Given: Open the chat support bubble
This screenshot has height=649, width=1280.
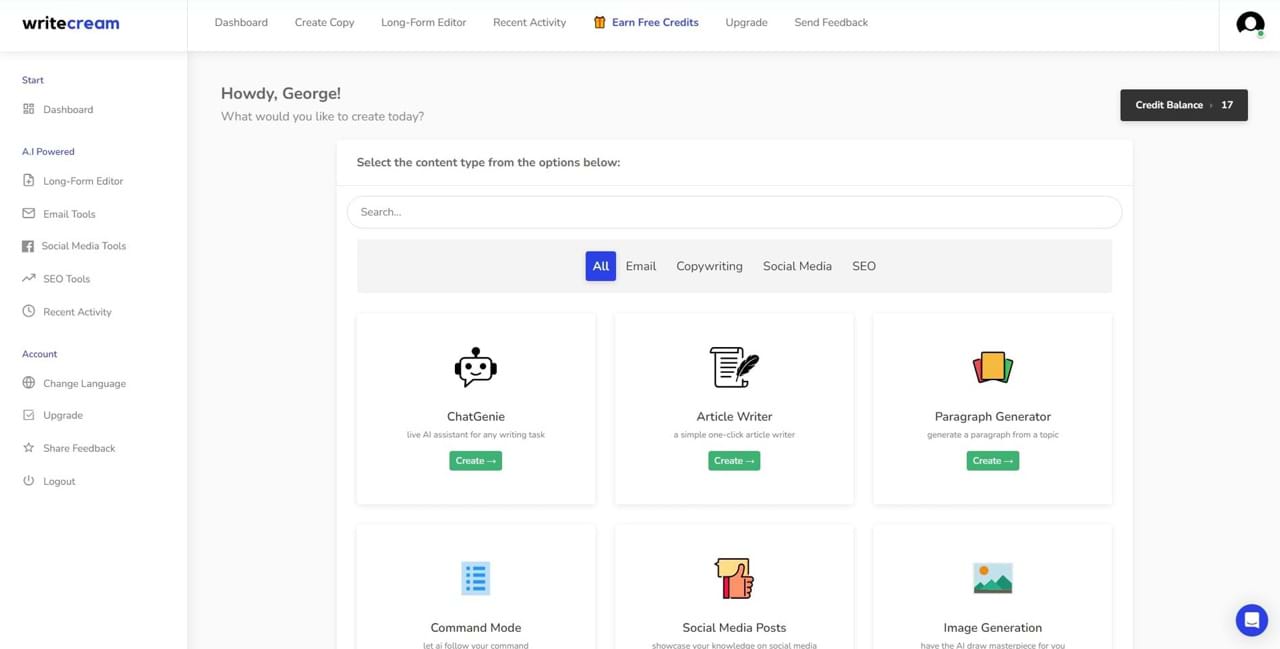Looking at the screenshot, I should pos(1251,620).
